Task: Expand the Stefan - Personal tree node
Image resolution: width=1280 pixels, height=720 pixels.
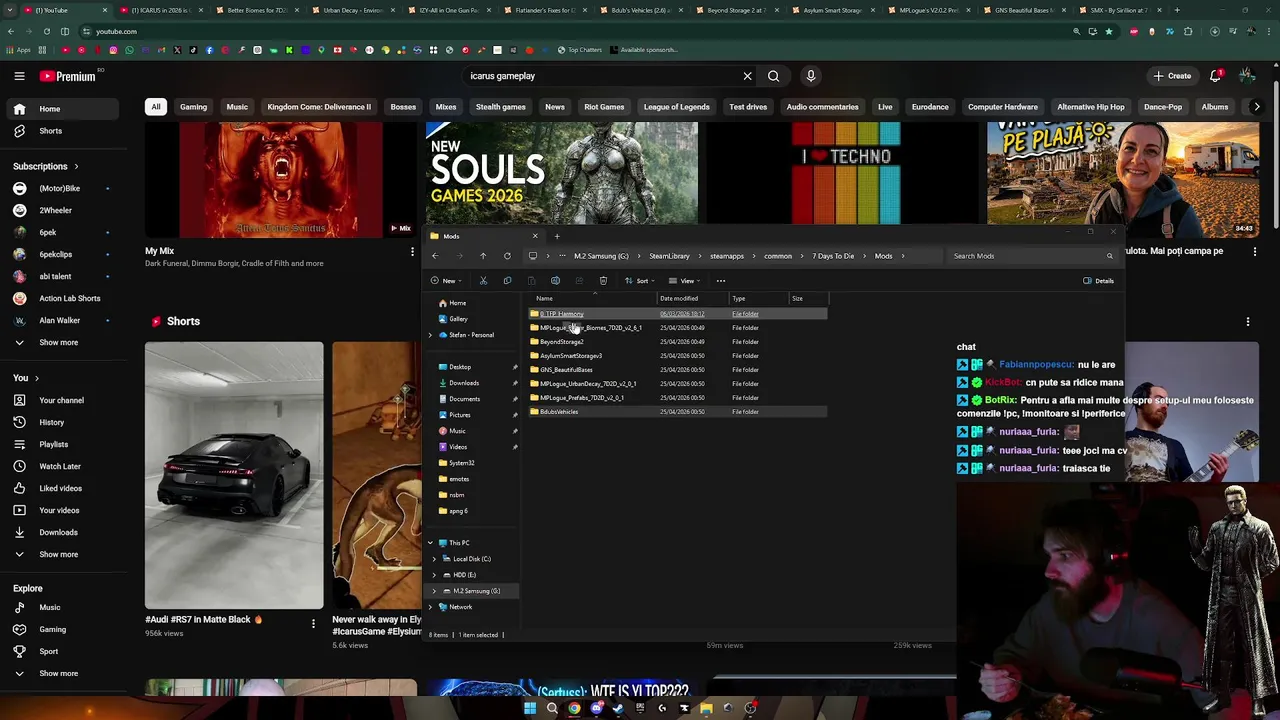Action: [x=431, y=335]
